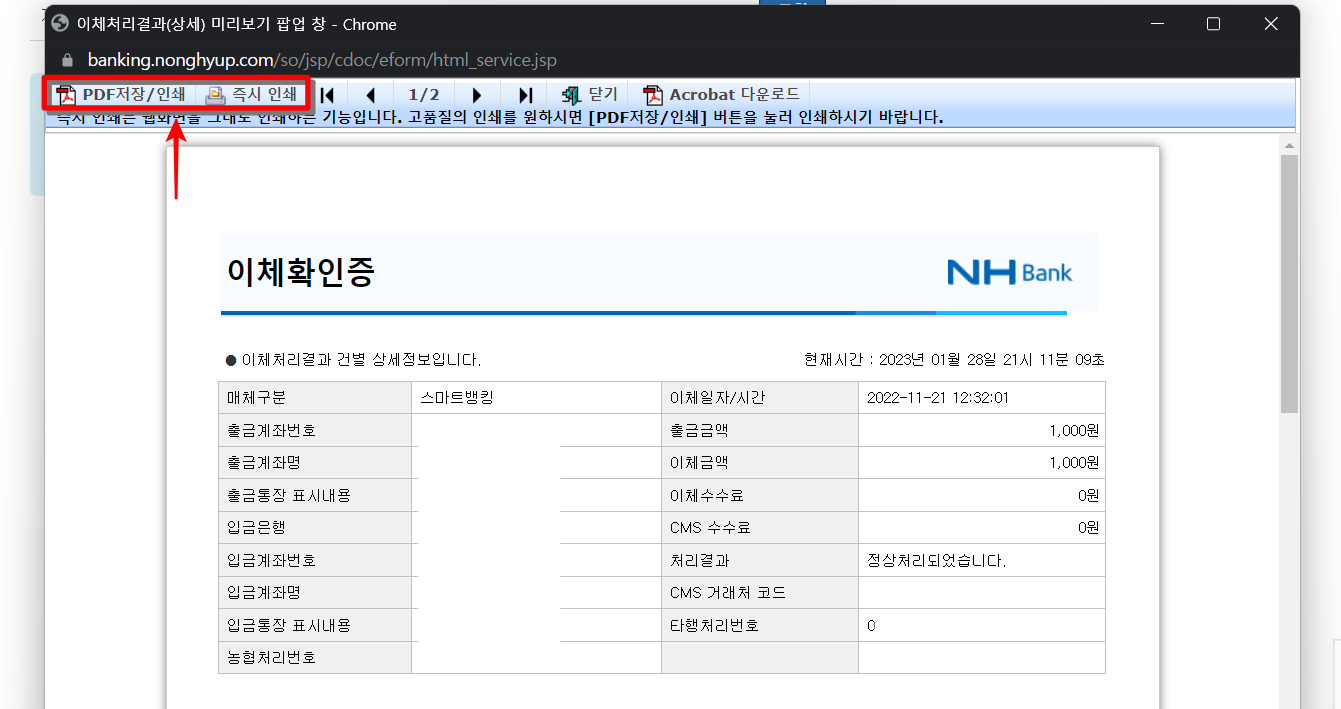Click the 닫기 door icon in the toolbar

(572, 94)
